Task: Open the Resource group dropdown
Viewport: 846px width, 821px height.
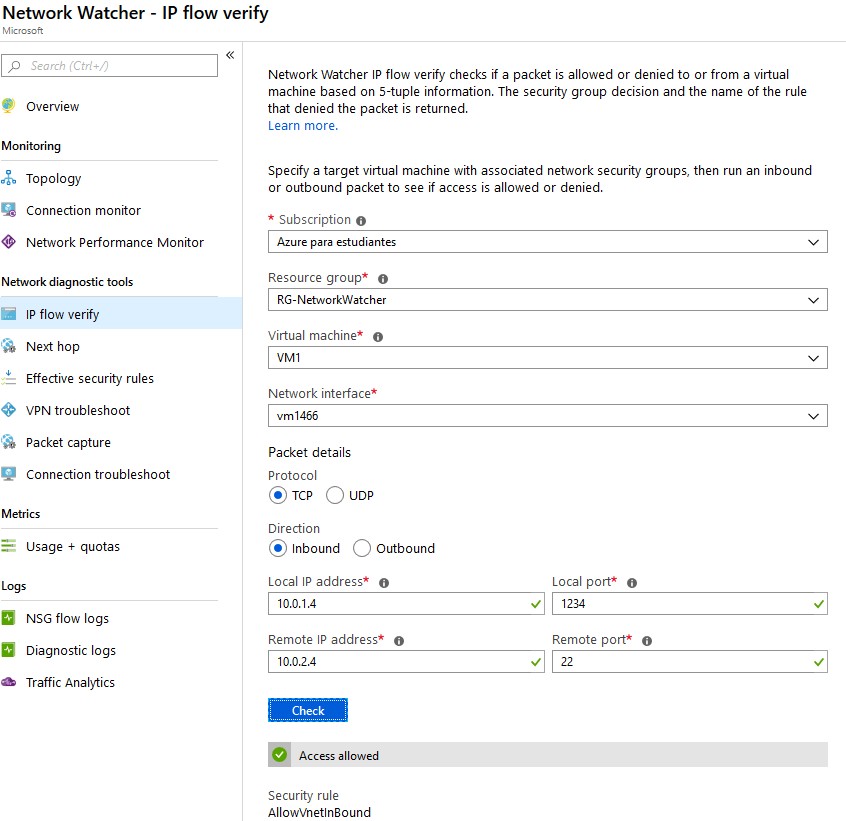Action: [x=548, y=299]
